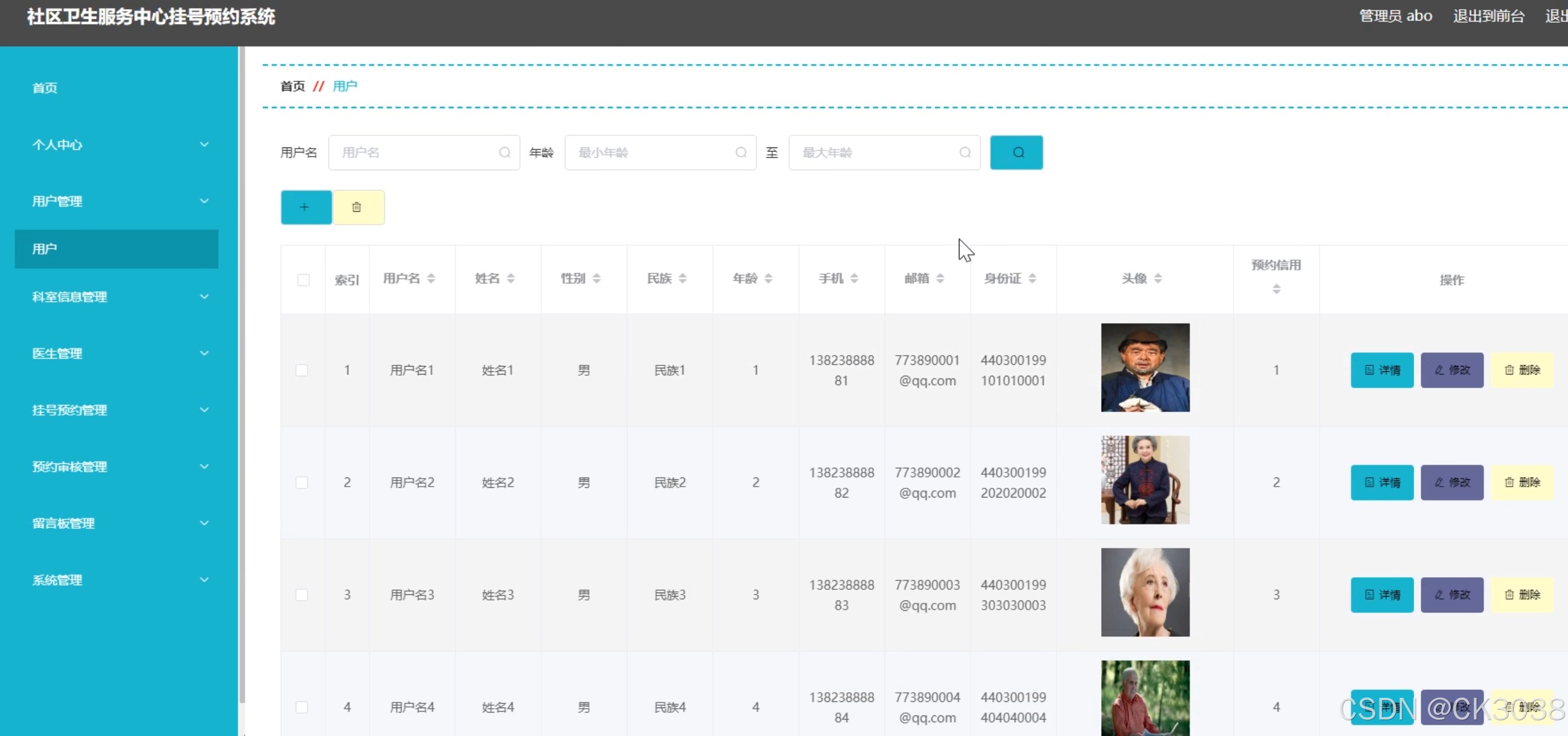This screenshot has width=1568, height=736.
Task: Open 详情 for user row 1
Action: [1381, 370]
